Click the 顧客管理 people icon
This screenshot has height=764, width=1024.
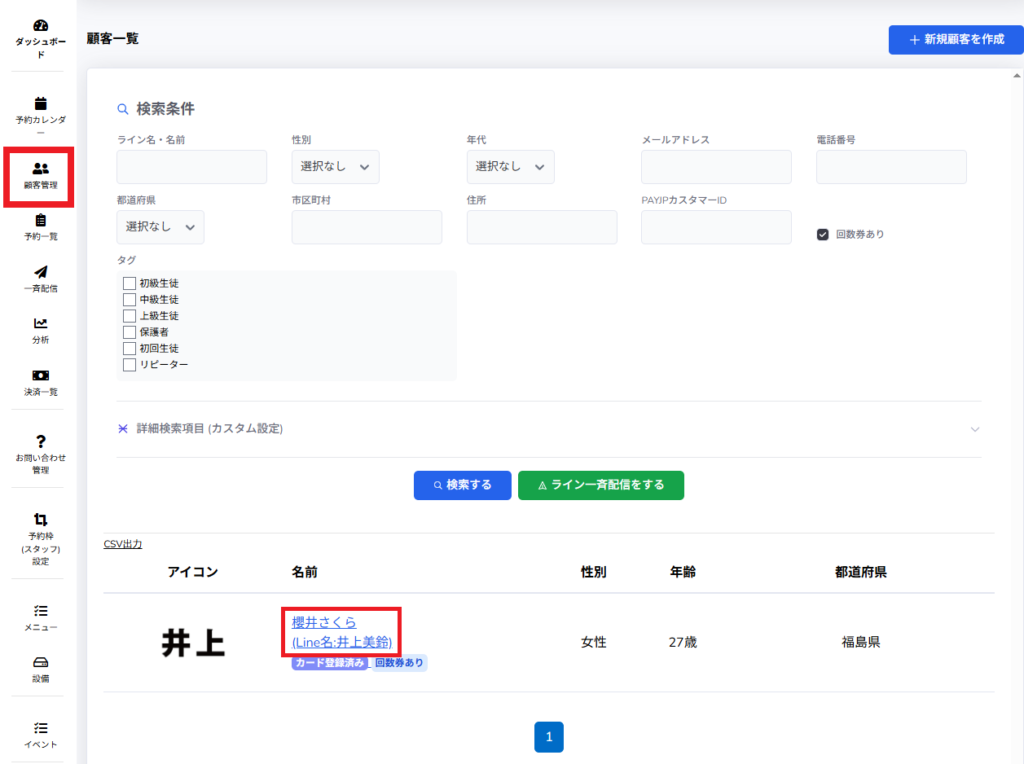pyautogui.click(x=40, y=169)
